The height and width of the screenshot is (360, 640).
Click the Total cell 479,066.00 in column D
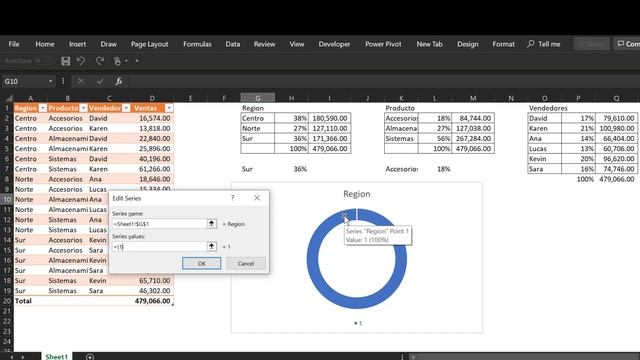[x=152, y=301]
